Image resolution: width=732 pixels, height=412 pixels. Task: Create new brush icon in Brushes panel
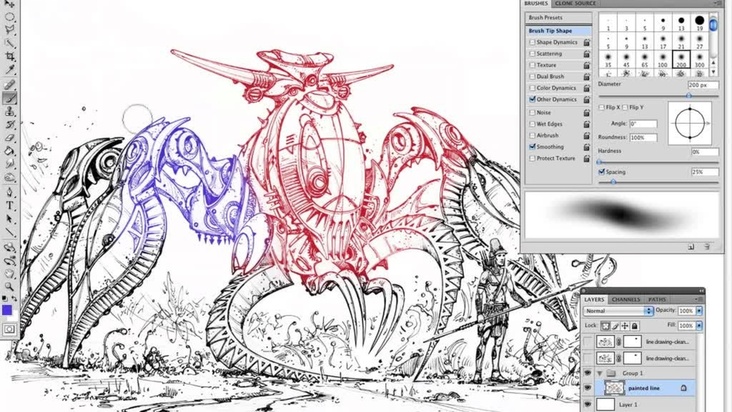tap(691, 247)
